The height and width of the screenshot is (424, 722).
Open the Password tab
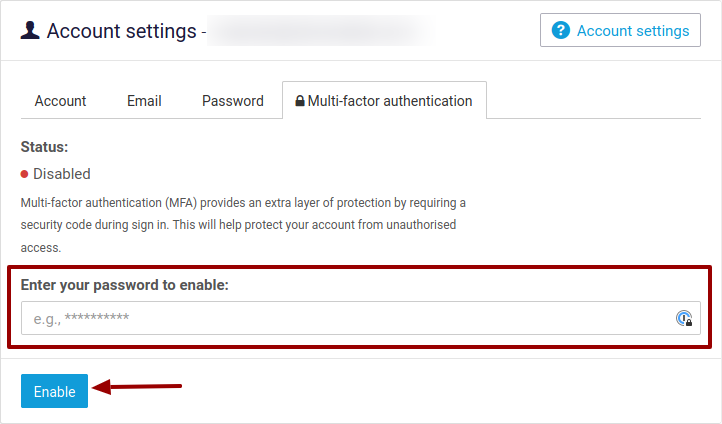[233, 101]
